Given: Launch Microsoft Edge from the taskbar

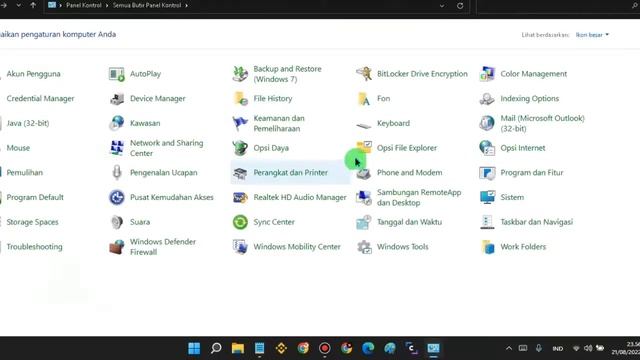Looking at the screenshot, I should click(368, 348).
